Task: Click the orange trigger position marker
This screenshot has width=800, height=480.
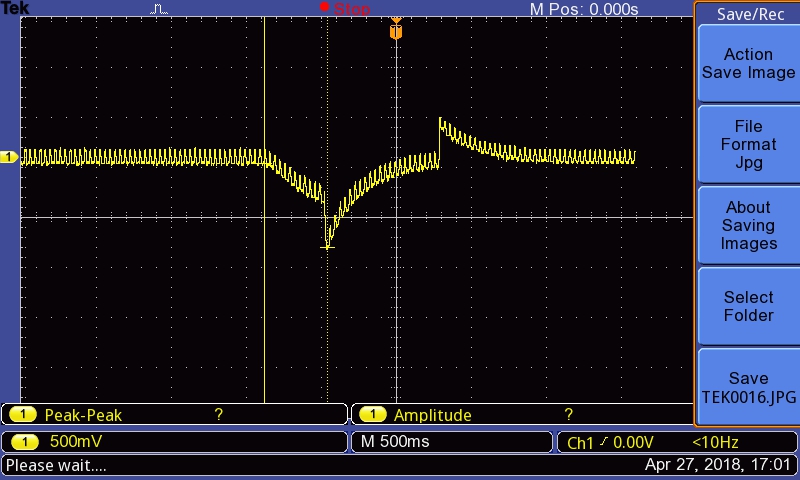Action: (x=396, y=30)
